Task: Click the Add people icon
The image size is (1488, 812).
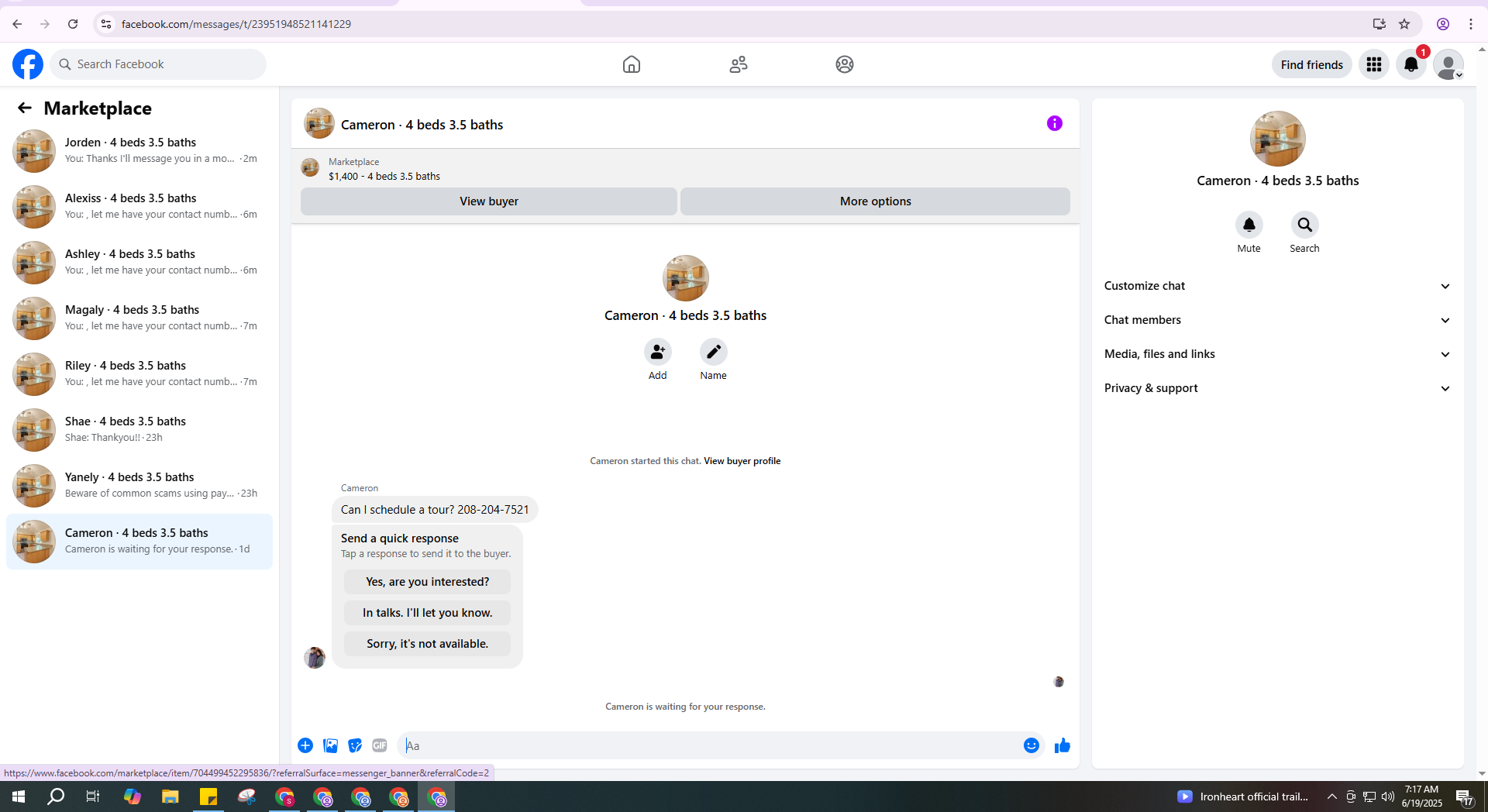Action: pos(658,353)
